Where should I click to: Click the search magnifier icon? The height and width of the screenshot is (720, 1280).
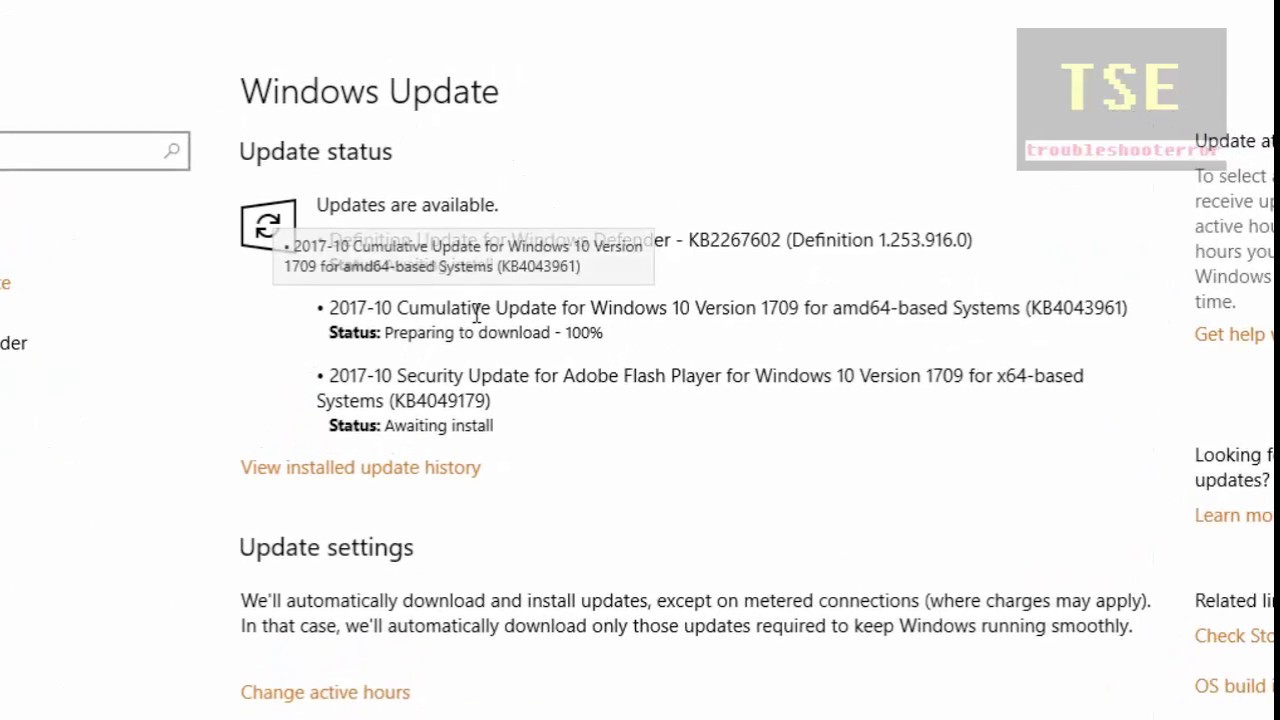point(172,151)
